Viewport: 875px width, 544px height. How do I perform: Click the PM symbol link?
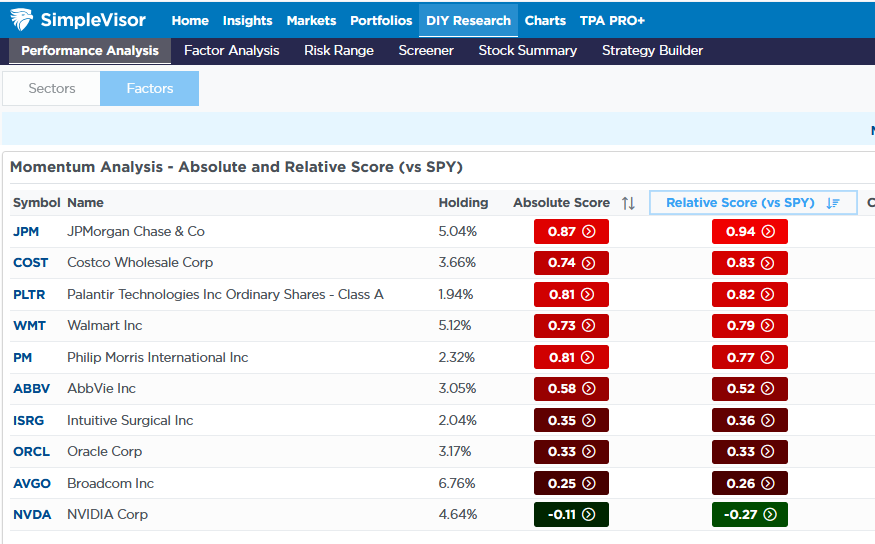coord(22,358)
